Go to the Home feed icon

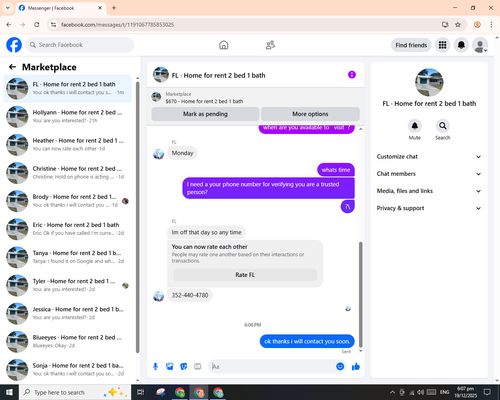point(224,45)
